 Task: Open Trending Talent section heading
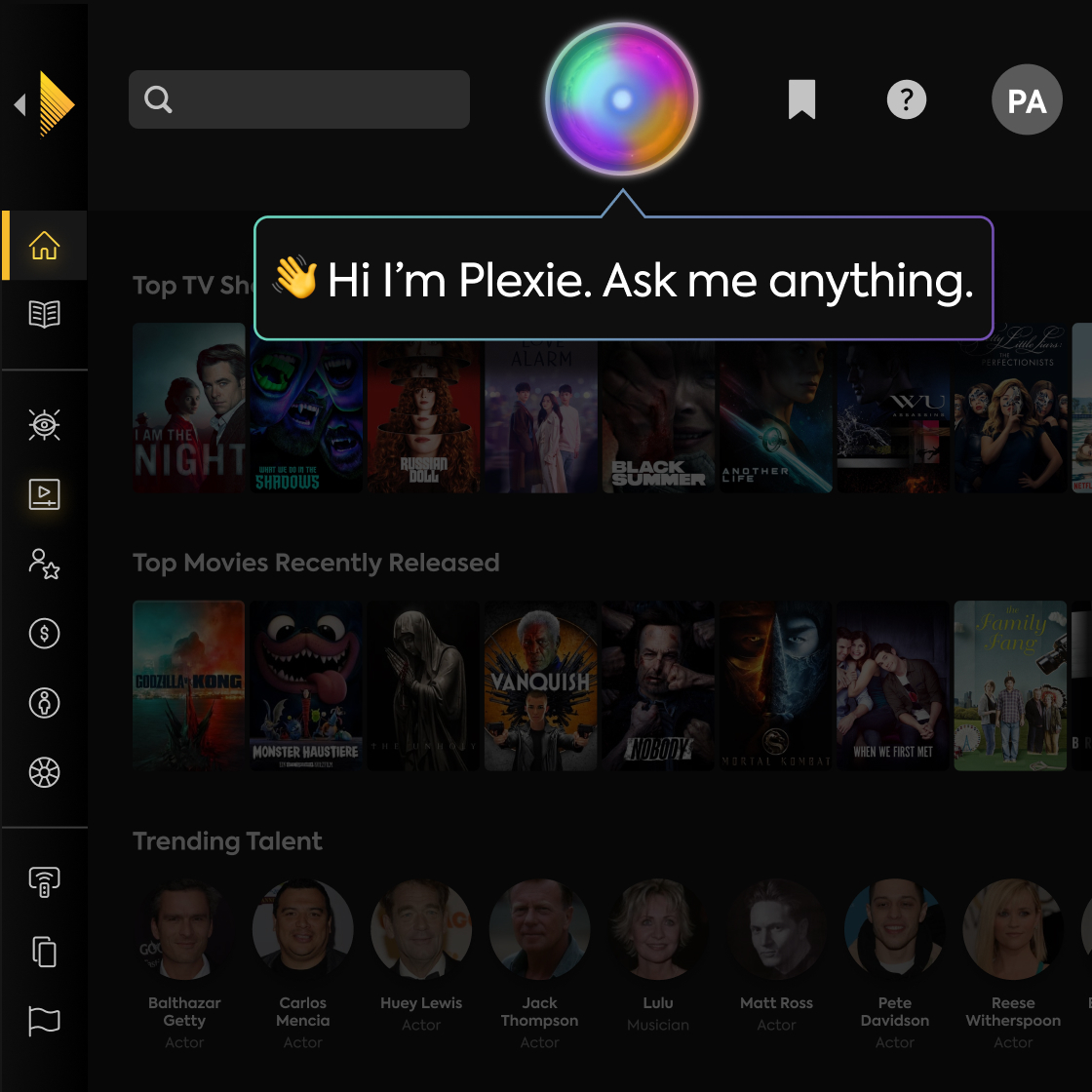(x=228, y=841)
